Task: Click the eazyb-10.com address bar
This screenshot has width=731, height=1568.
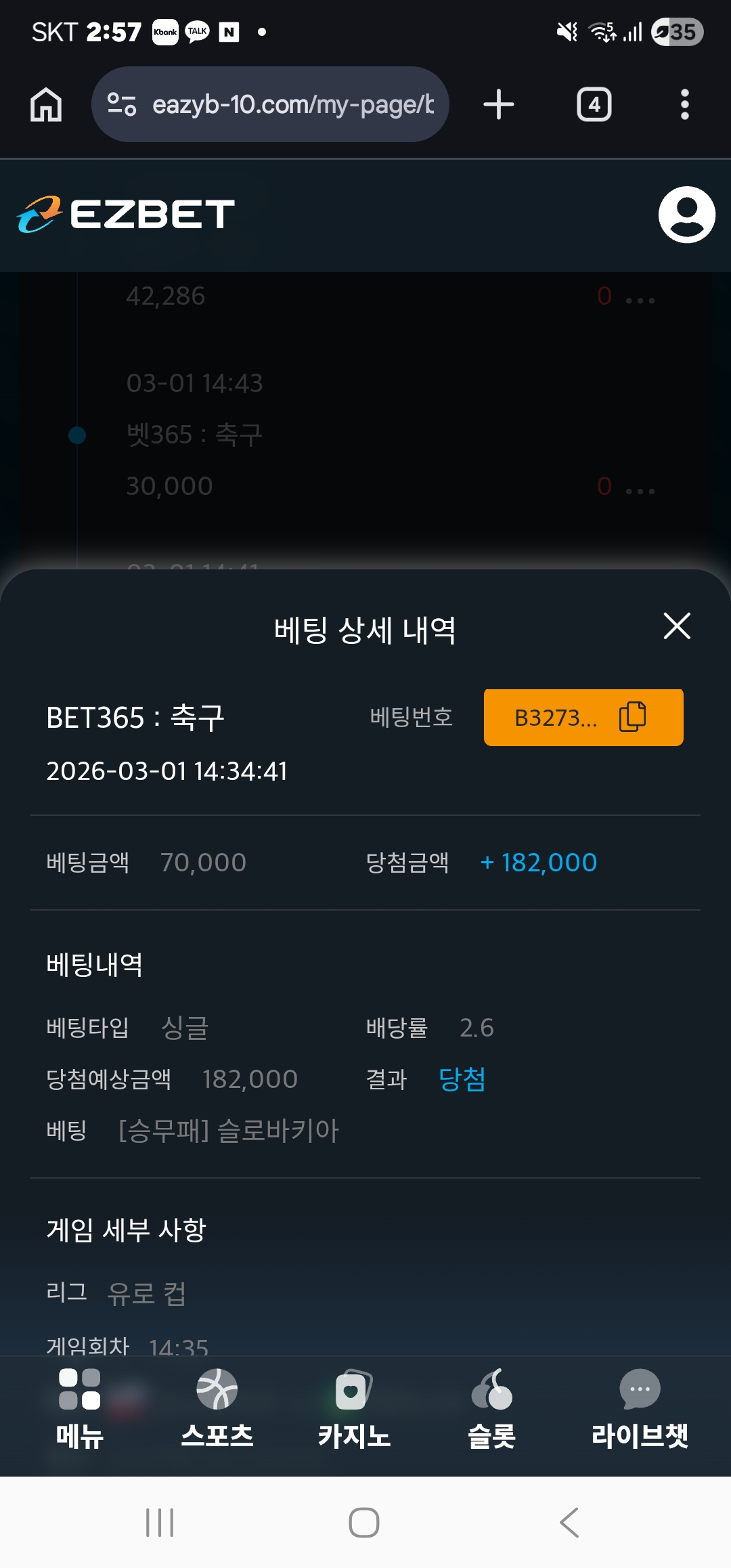Action: click(292, 105)
